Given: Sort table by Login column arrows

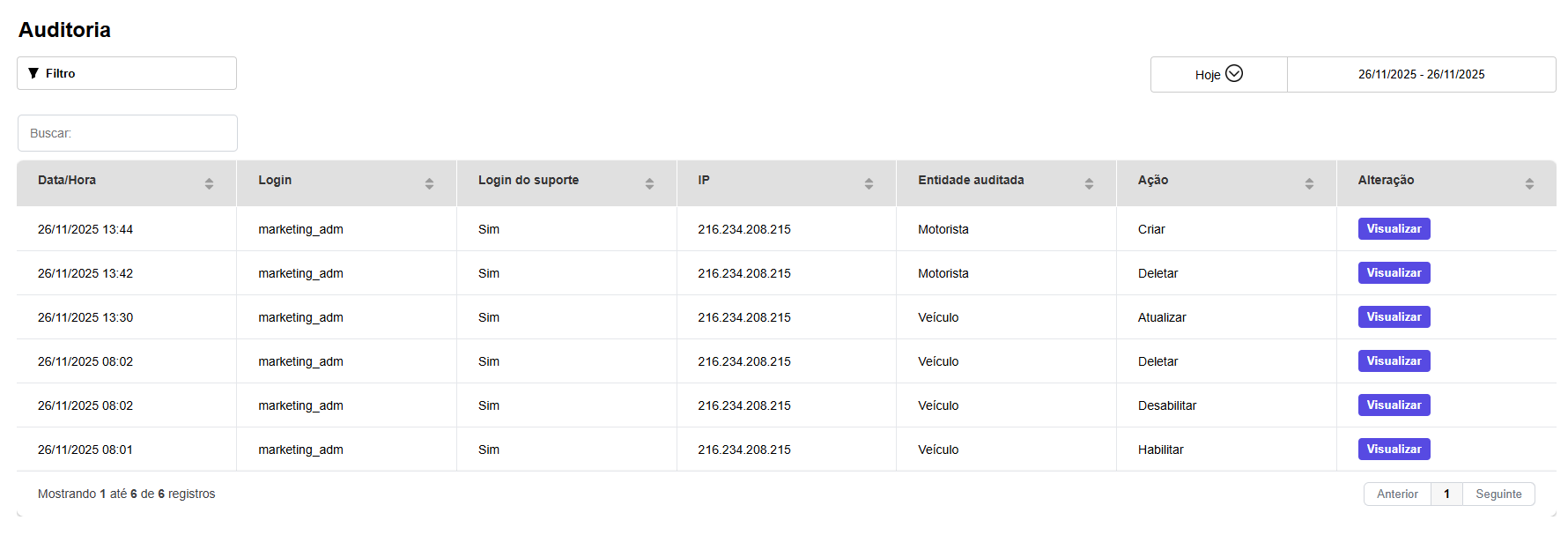Looking at the screenshot, I should 429,183.
